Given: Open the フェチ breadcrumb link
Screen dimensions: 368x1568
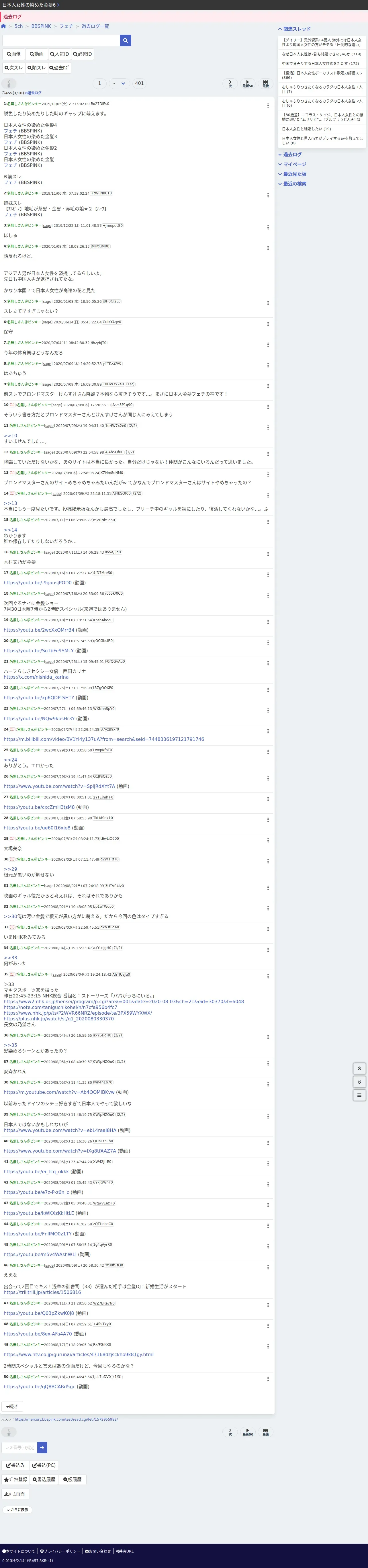Looking at the screenshot, I should coord(66,26).
